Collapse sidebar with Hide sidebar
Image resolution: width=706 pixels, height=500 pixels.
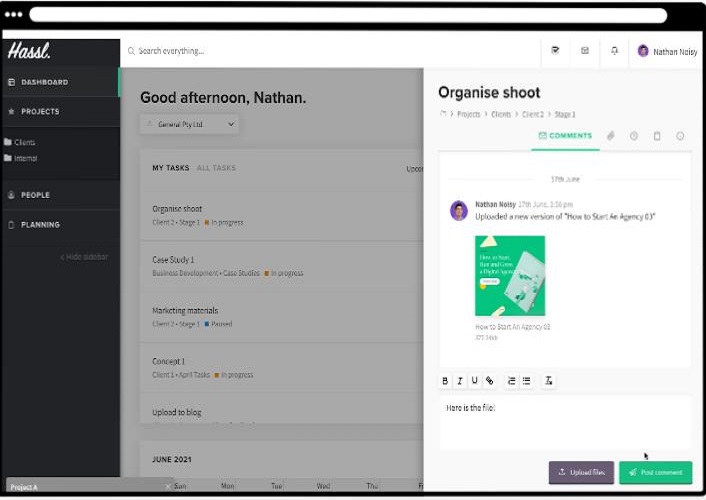pos(84,257)
